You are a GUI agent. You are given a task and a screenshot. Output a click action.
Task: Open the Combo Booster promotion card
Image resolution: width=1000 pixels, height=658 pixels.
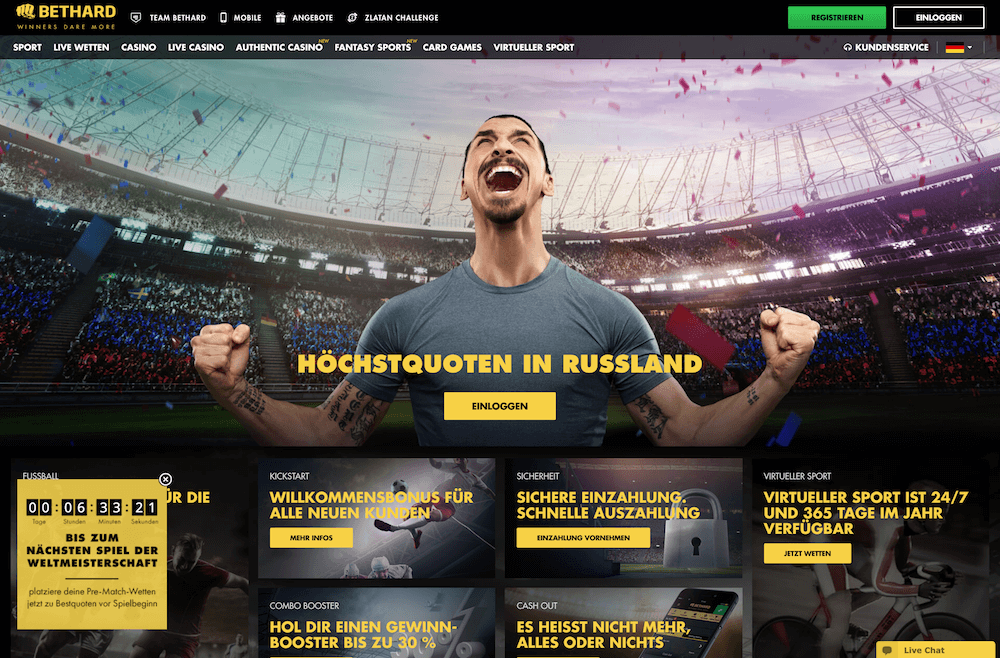coord(376,623)
